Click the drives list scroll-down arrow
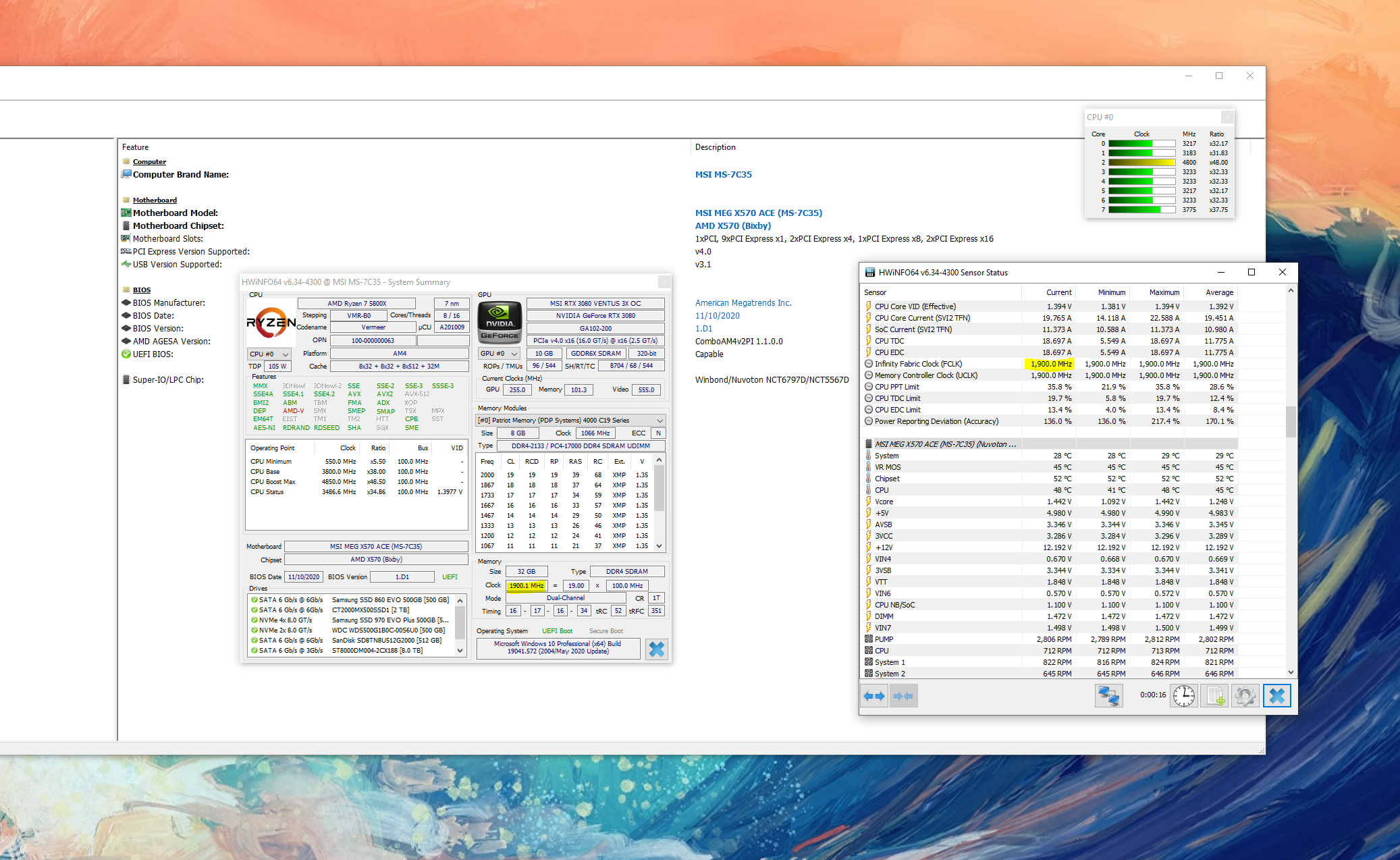 click(460, 651)
